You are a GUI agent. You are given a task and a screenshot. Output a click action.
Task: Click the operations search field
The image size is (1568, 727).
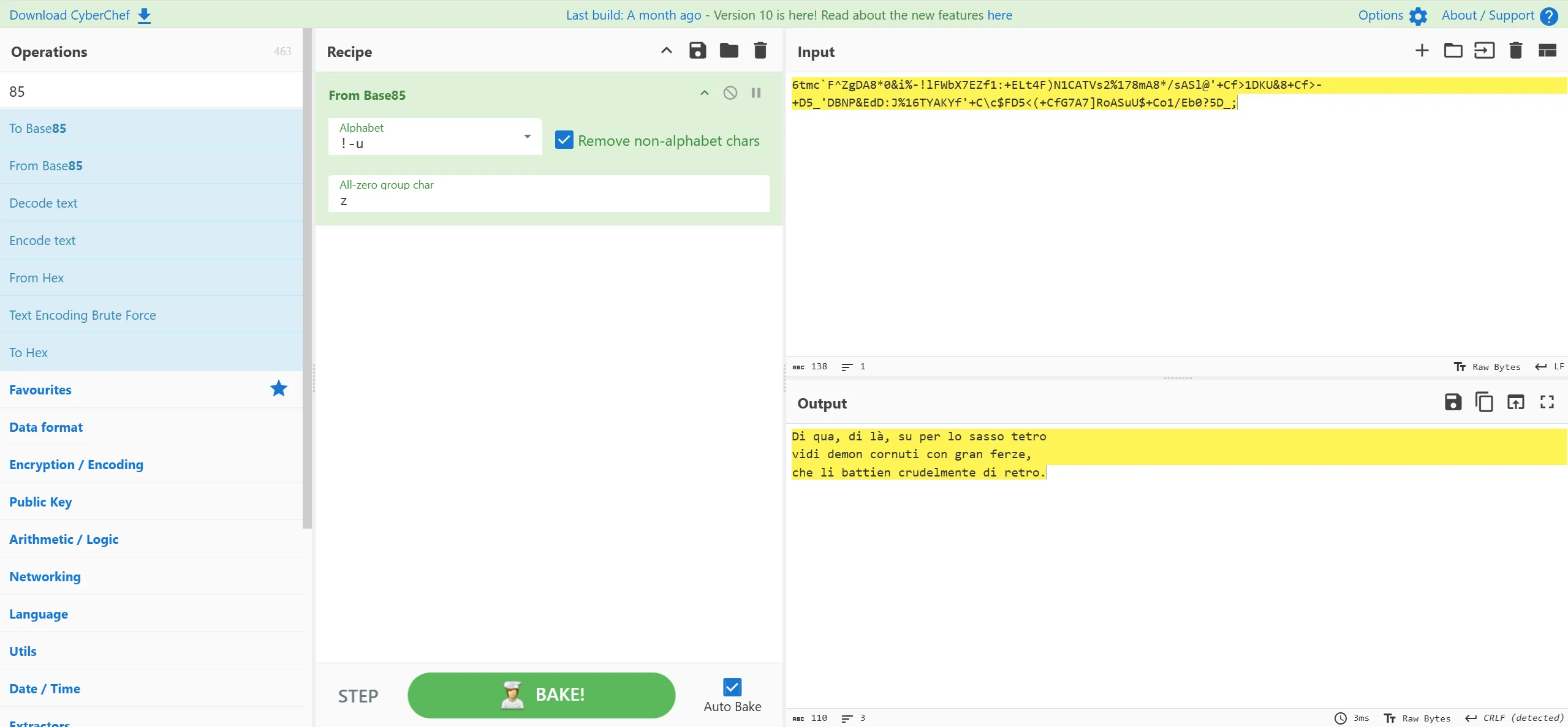[x=151, y=91]
